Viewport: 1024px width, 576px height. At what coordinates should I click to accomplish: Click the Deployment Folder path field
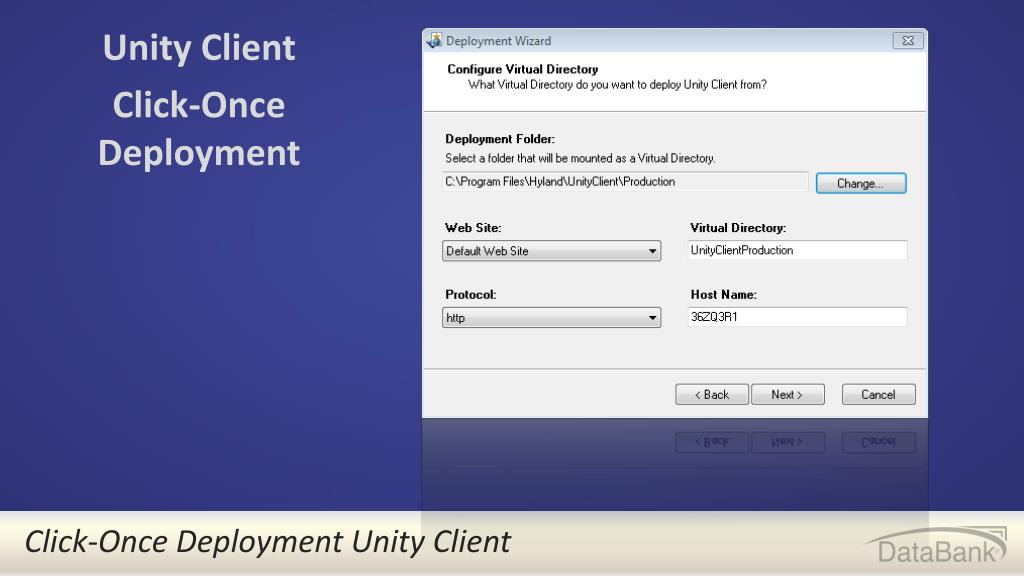(625, 182)
